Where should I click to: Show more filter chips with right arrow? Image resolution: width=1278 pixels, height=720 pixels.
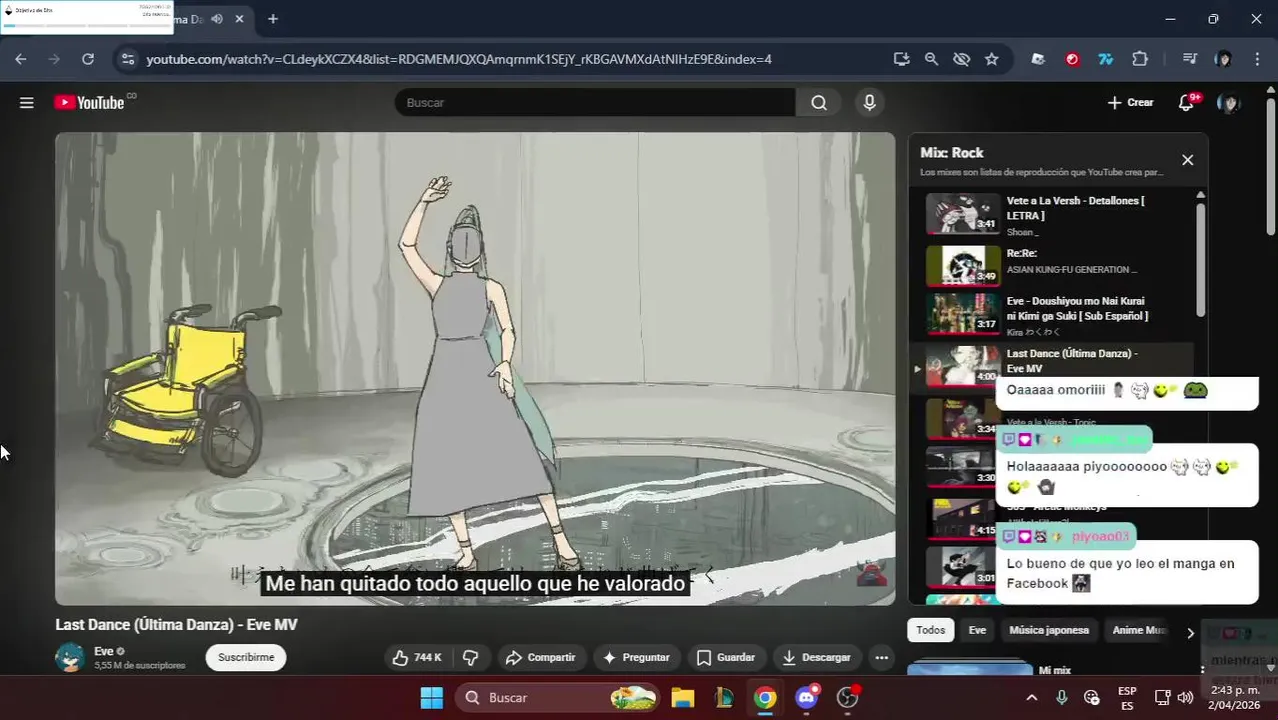[1190, 632]
